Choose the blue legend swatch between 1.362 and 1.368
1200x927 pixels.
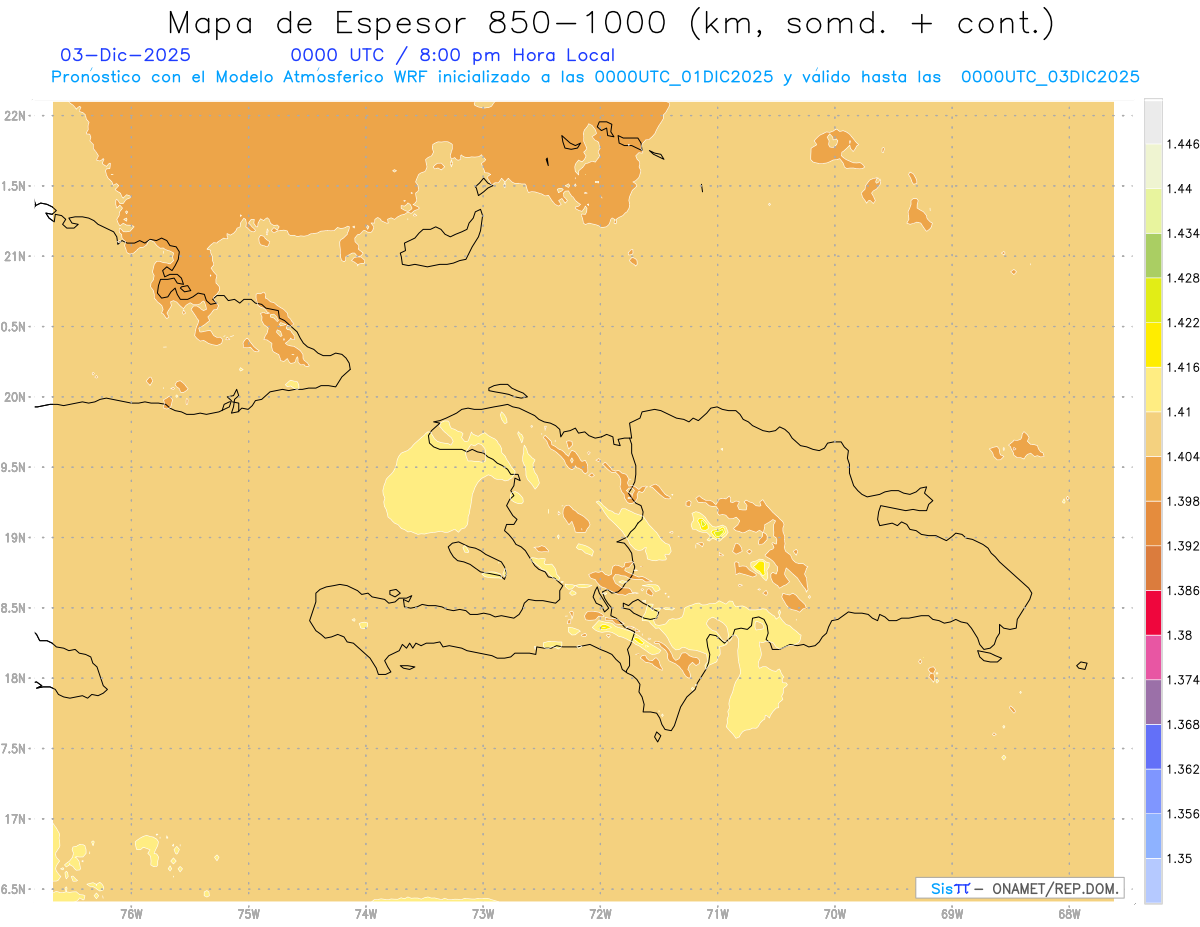[x=1153, y=747]
